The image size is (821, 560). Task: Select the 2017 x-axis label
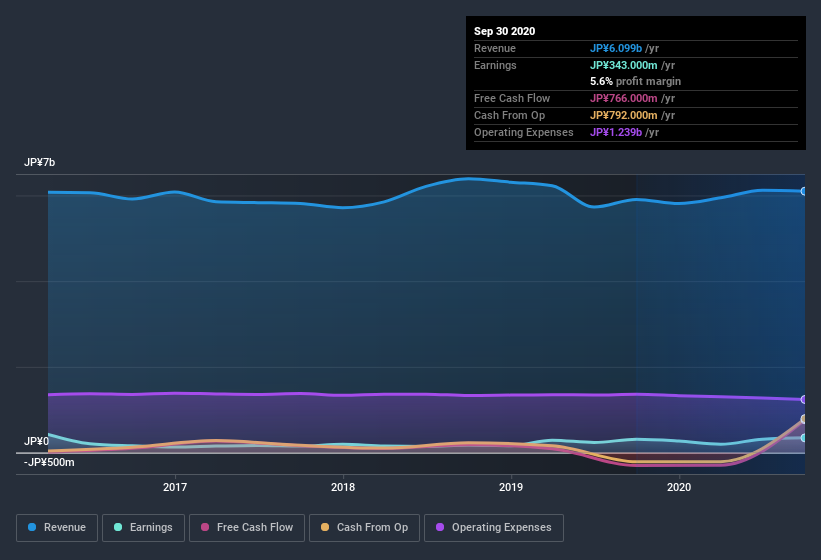(175, 487)
